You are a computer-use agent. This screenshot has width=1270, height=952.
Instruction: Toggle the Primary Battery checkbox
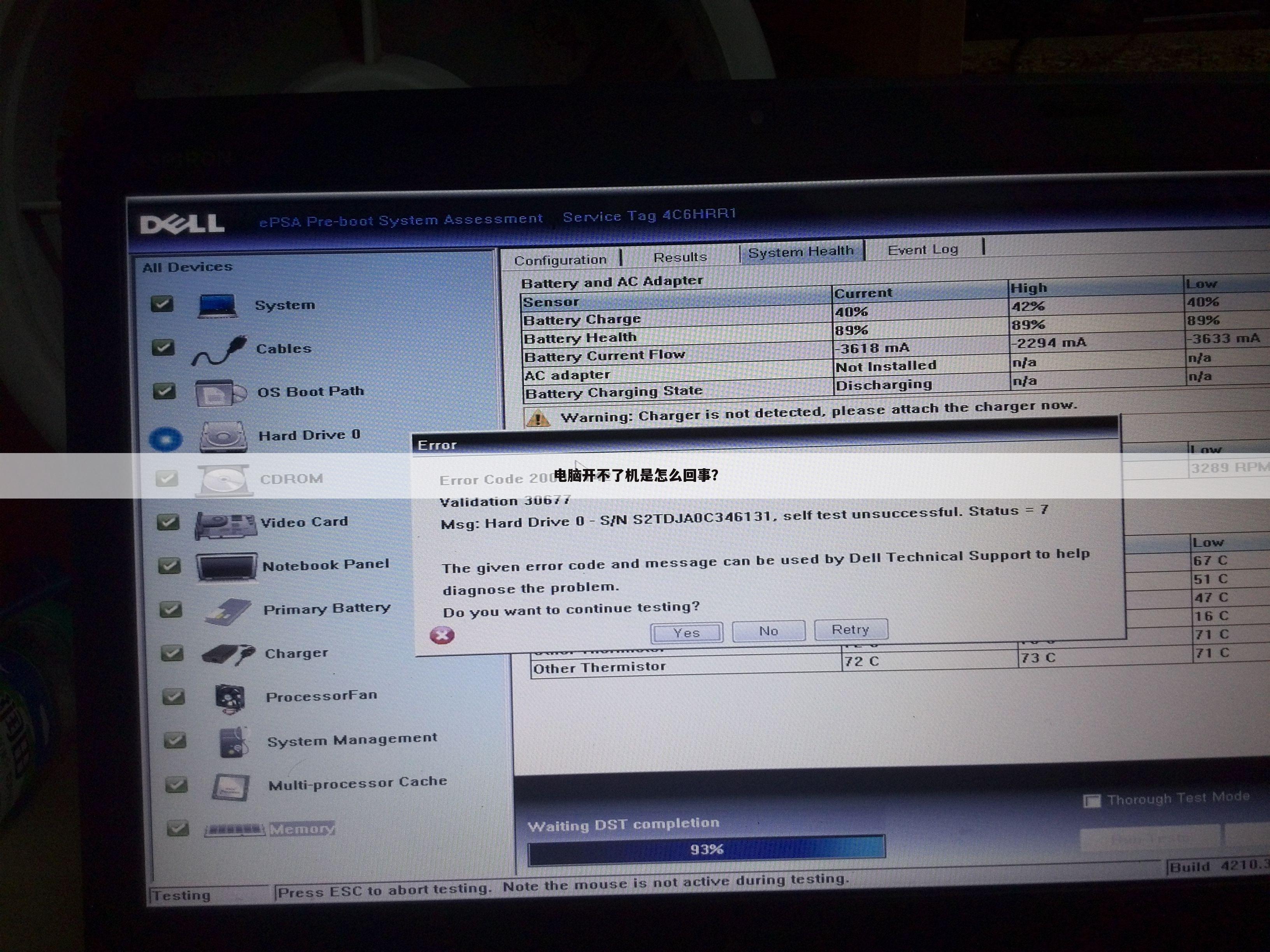tap(170, 609)
